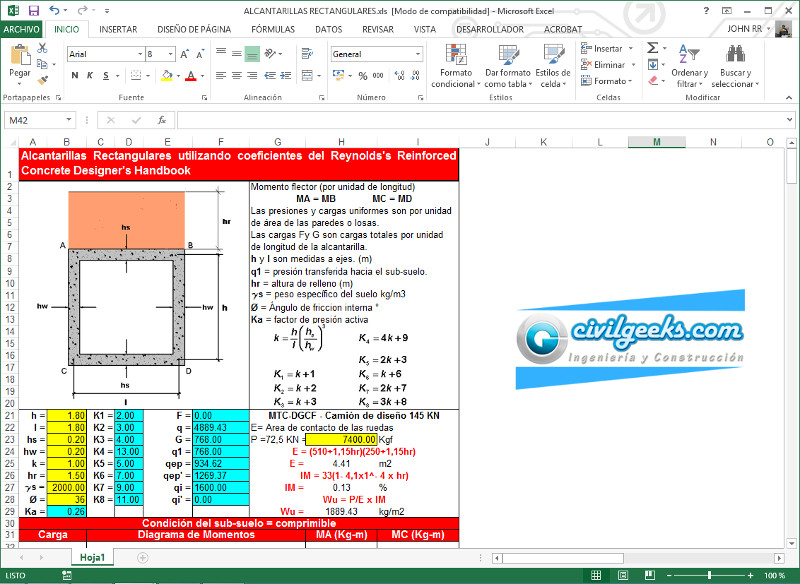The image size is (800, 584).
Task: Toggle Italic (K) formatting
Action: pos(90,75)
